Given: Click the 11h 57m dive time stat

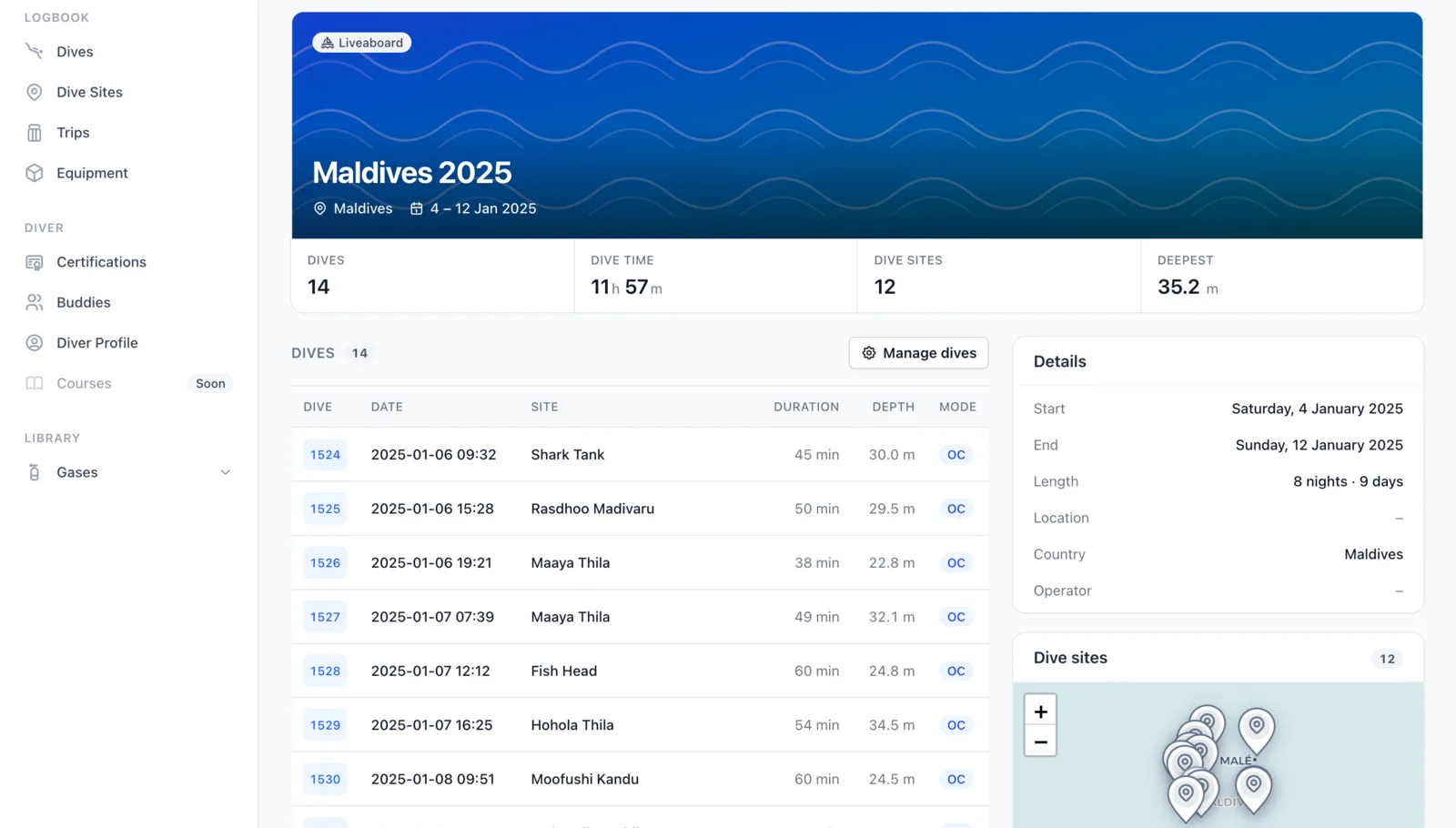Looking at the screenshot, I should point(626,288).
